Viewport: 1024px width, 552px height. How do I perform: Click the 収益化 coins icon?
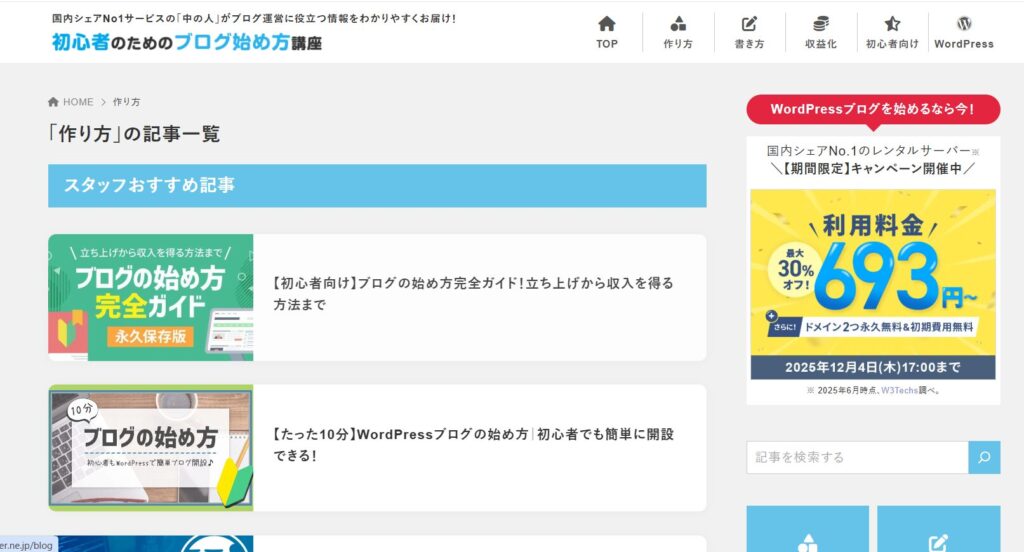[820, 25]
